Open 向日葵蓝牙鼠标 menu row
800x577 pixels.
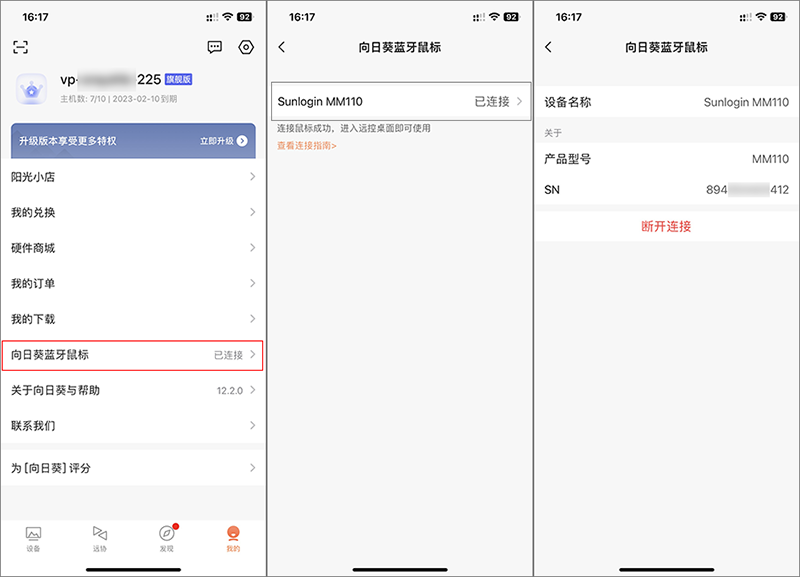pyautogui.click(x=133, y=355)
